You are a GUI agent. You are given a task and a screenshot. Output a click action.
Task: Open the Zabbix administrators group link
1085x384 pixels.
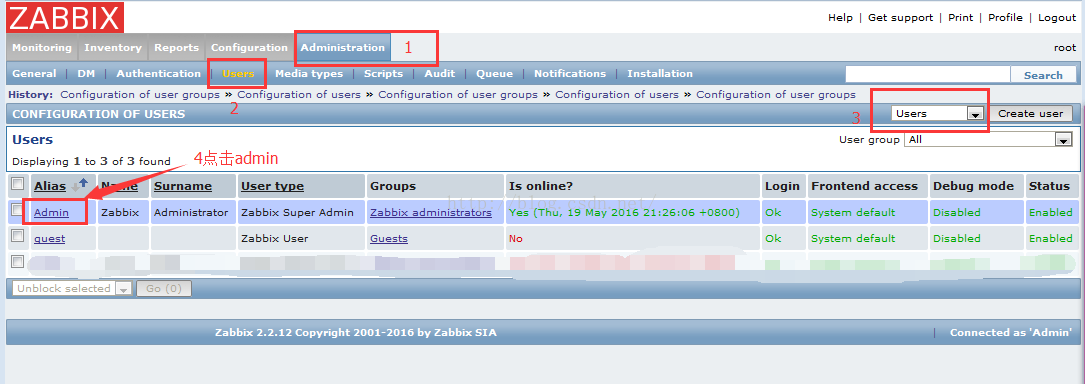click(430, 212)
